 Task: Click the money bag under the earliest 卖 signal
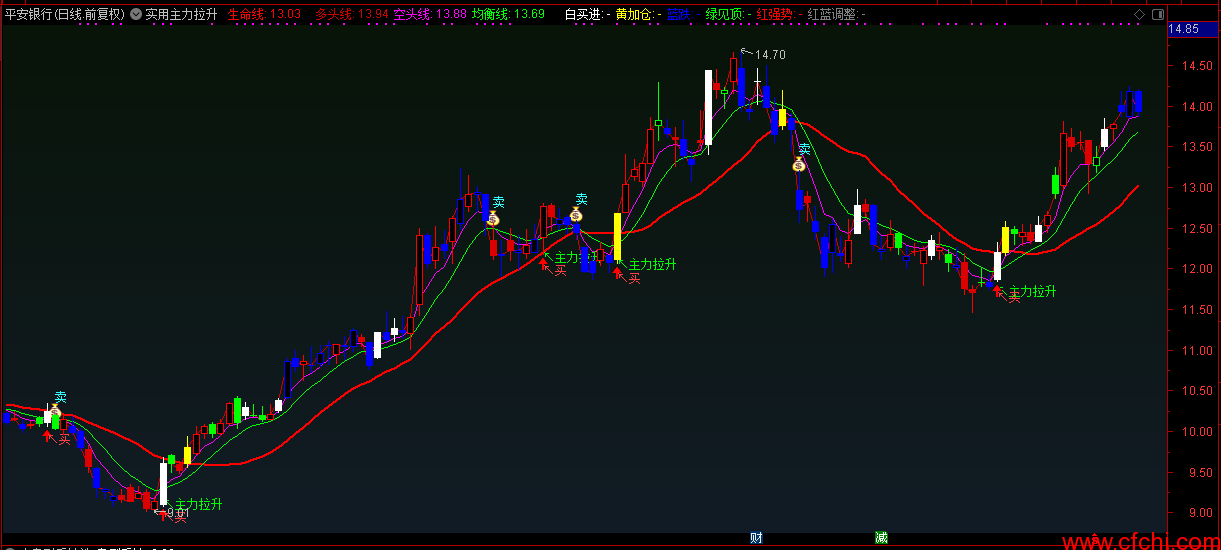(56, 412)
